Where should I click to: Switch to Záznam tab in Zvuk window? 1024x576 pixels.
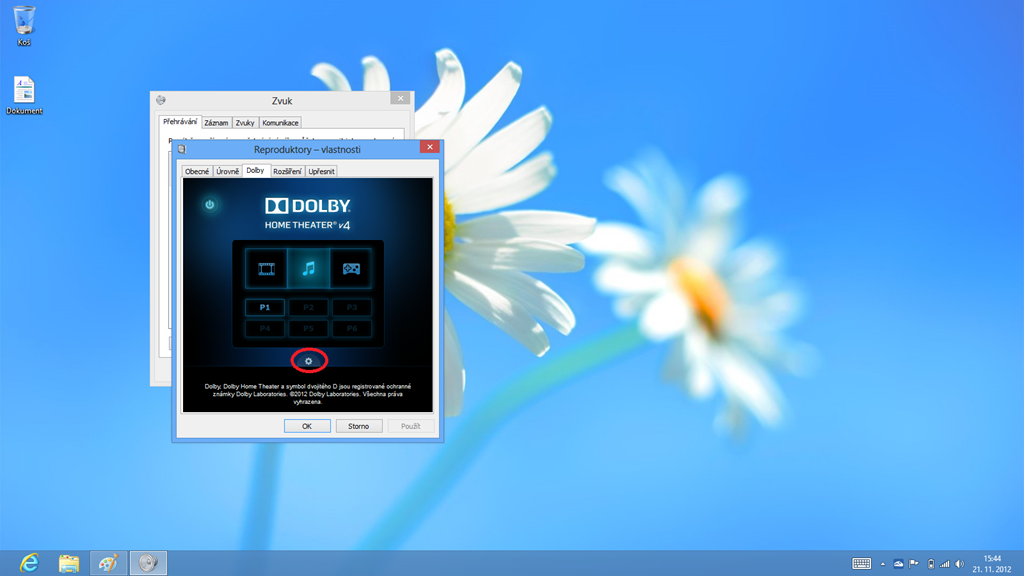click(215, 123)
